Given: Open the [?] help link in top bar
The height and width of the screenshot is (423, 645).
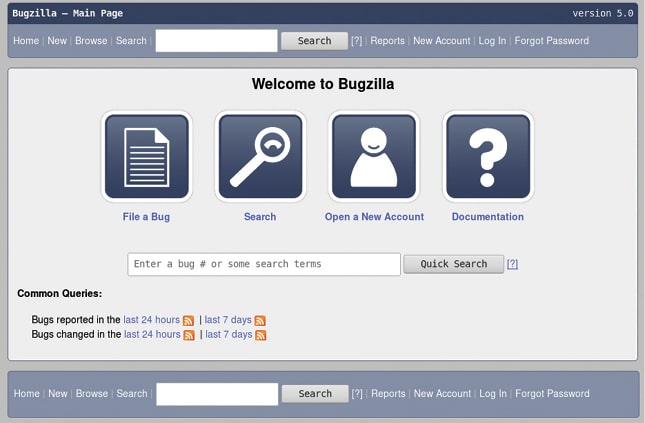Looking at the screenshot, I should pyautogui.click(x=357, y=41).
